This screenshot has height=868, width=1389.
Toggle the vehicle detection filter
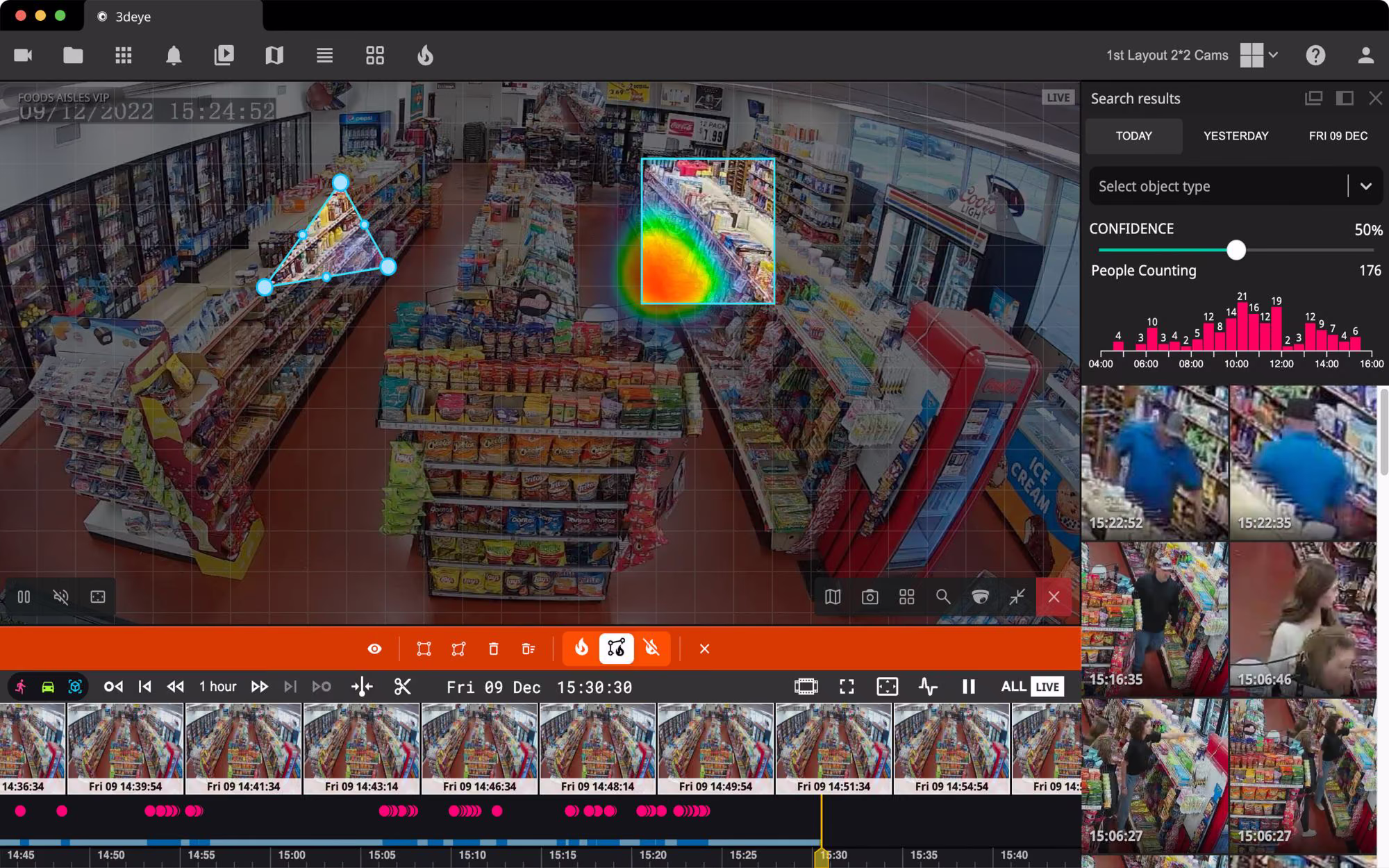point(48,687)
